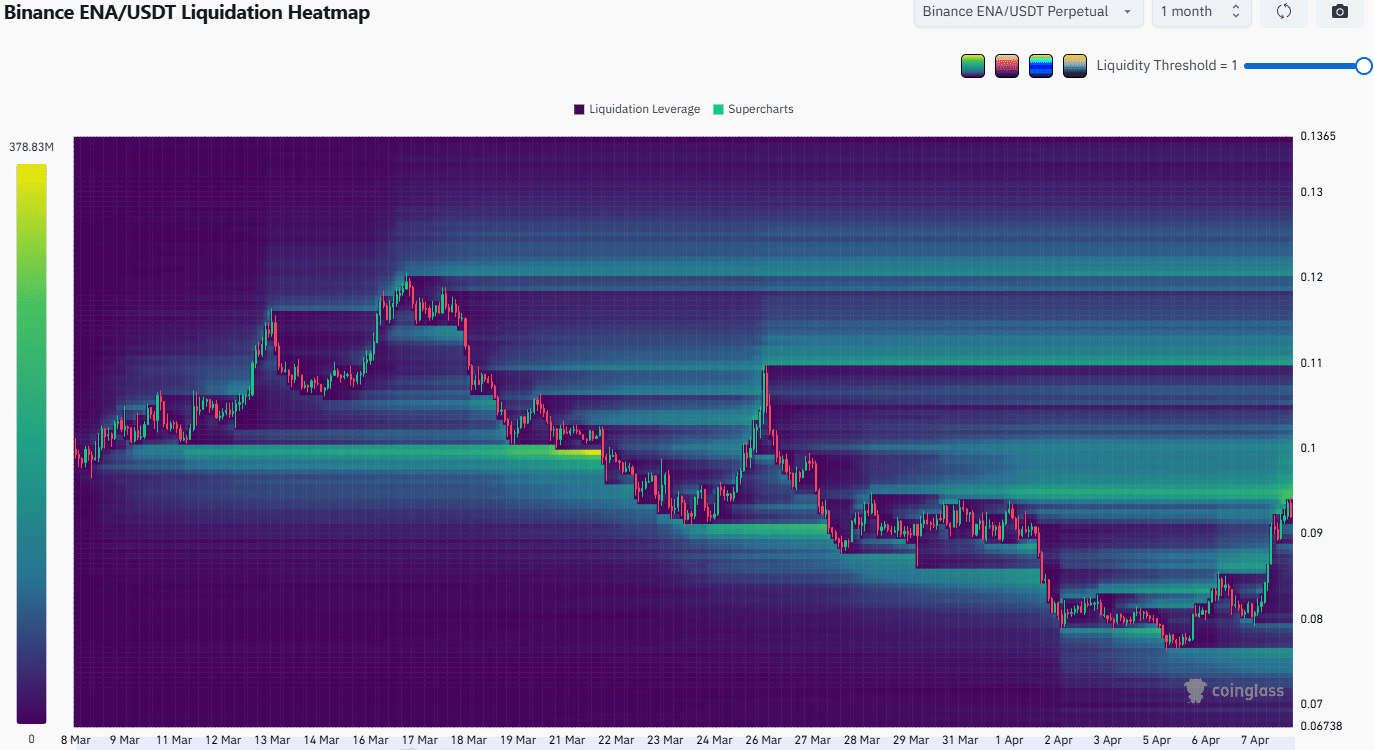This screenshot has height=750, width=1374.
Task: Click the coinglass watermark logo
Action: [x=1233, y=691]
